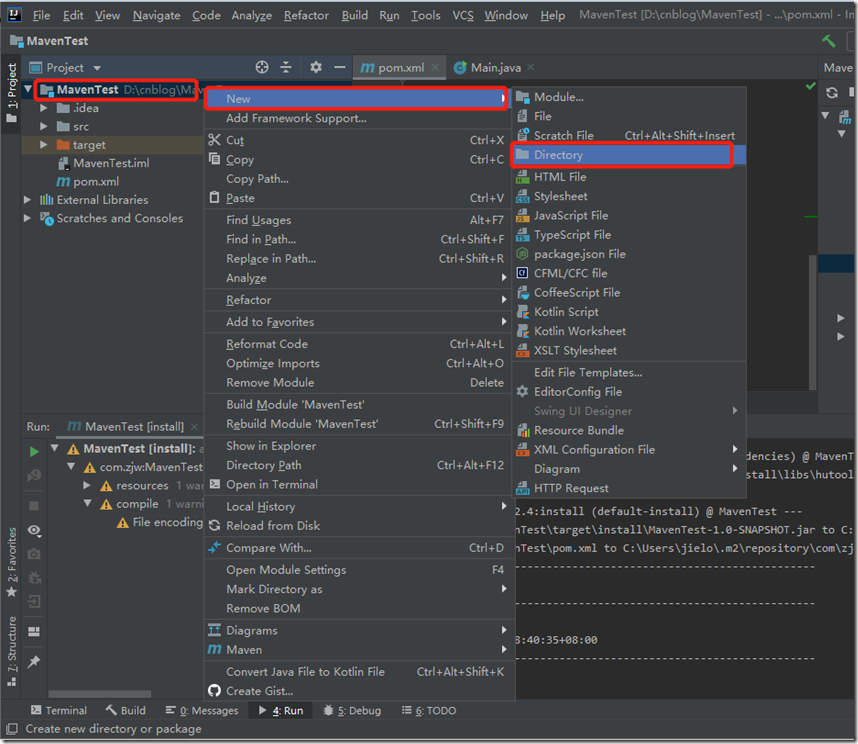
Task: Open the 5: Debug tool window
Action: pyautogui.click(x=352, y=711)
